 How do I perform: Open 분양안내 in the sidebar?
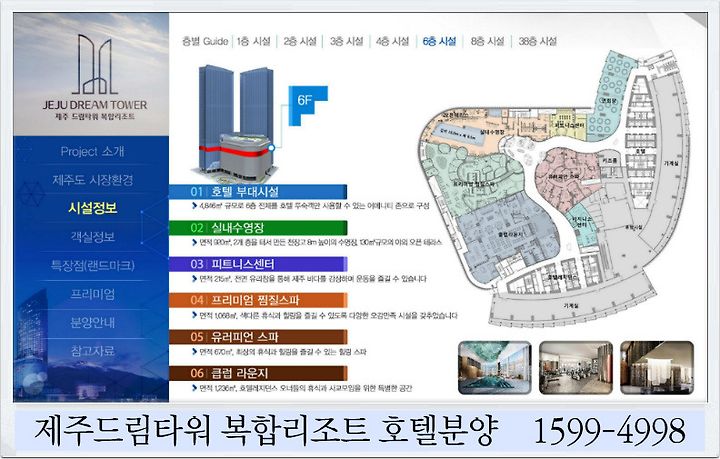[92, 322]
